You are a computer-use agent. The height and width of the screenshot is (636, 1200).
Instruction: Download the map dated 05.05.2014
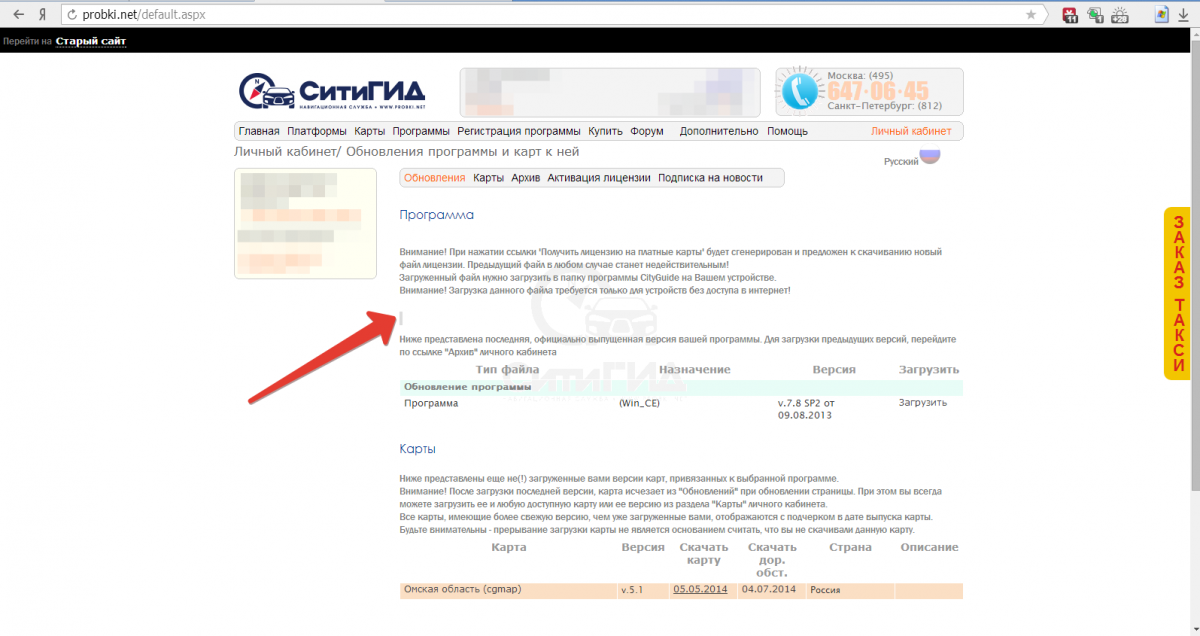pyautogui.click(x=698, y=590)
